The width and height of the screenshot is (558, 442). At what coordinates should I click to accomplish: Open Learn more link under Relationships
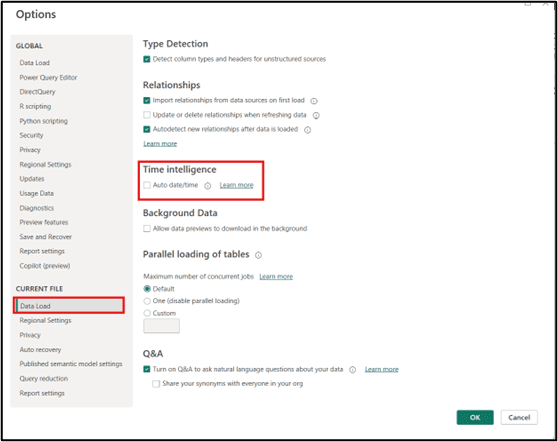point(160,144)
